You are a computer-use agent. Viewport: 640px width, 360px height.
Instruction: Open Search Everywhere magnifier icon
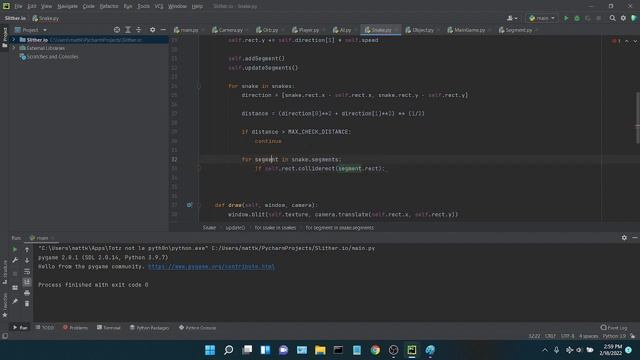coord(612,18)
